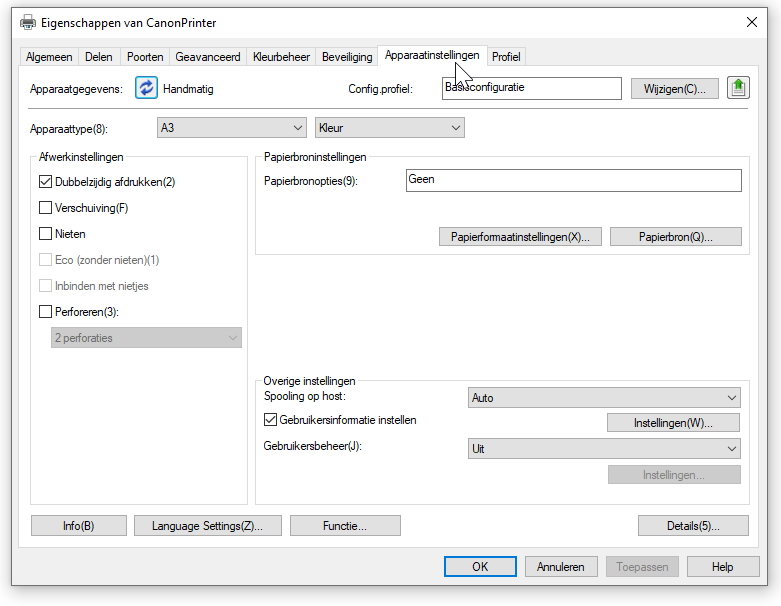Viewport: 781px width, 606px height.
Task: Open the Geavanceerd tab
Action: pyautogui.click(x=208, y=57)
